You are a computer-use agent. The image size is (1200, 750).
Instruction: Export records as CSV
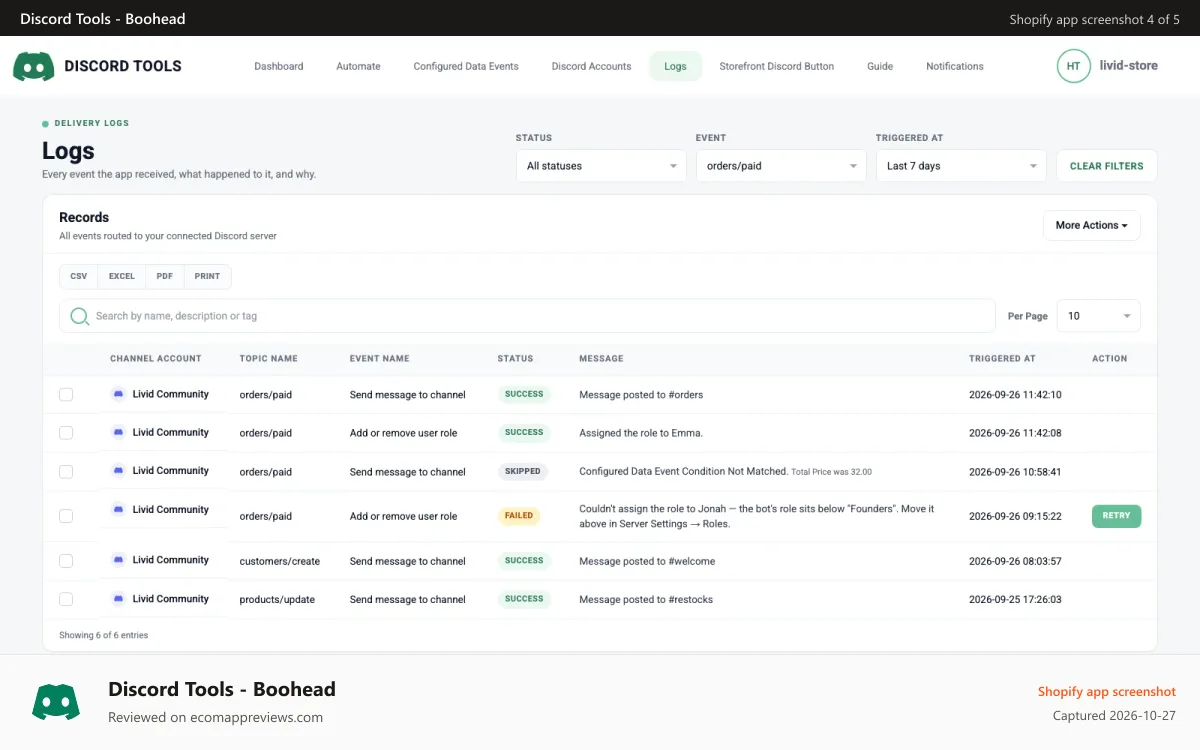click(x=79, y=276)
